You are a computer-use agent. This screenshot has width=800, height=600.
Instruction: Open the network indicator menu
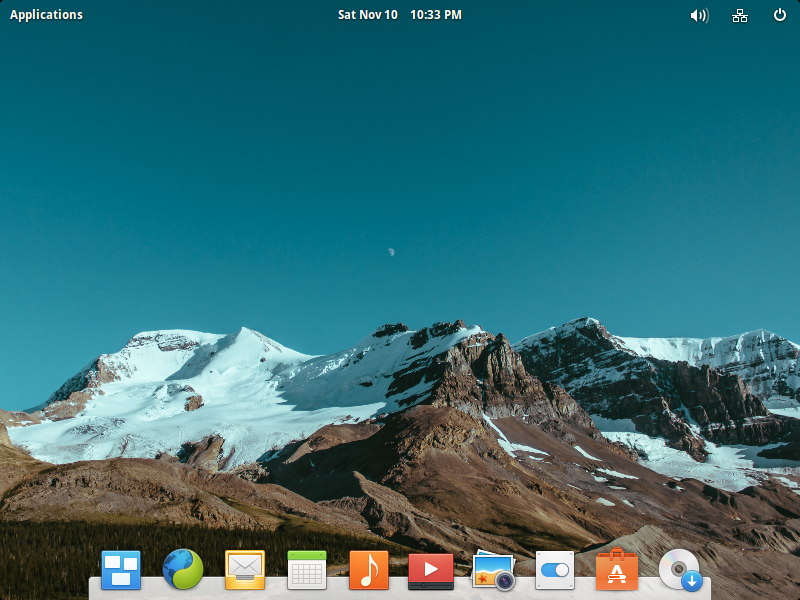740,15
